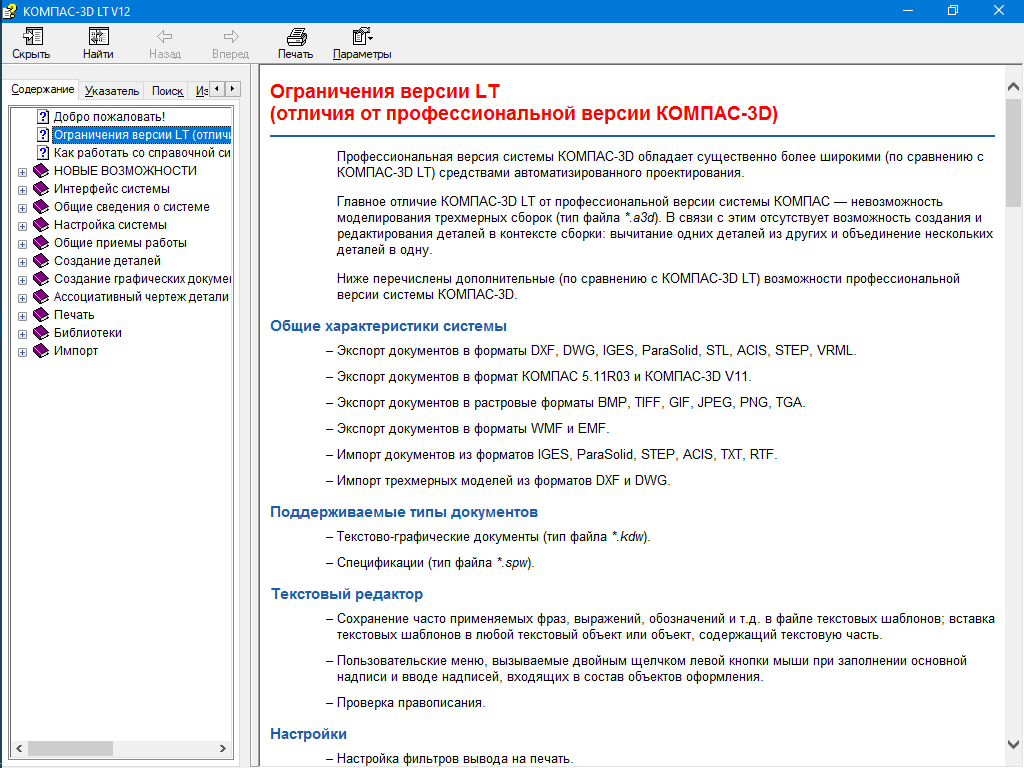
Task: Select the Библиотеки tree label
Action: point(88,332)
